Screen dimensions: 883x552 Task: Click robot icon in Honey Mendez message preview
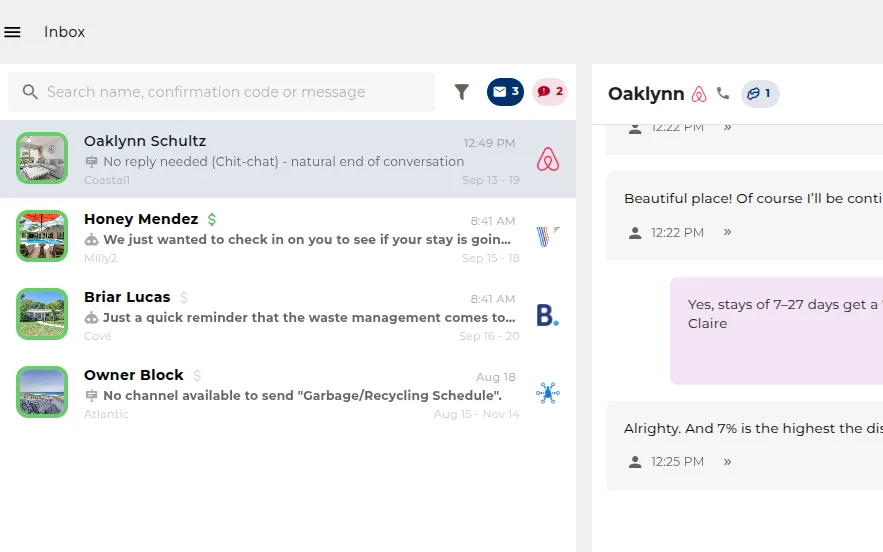(91, 240)
